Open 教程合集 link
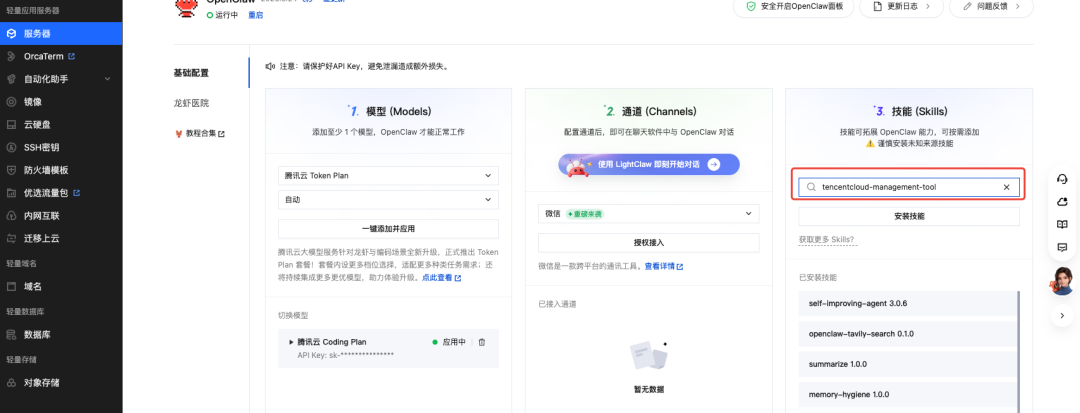1080x413 pixels. click(200, 134)
